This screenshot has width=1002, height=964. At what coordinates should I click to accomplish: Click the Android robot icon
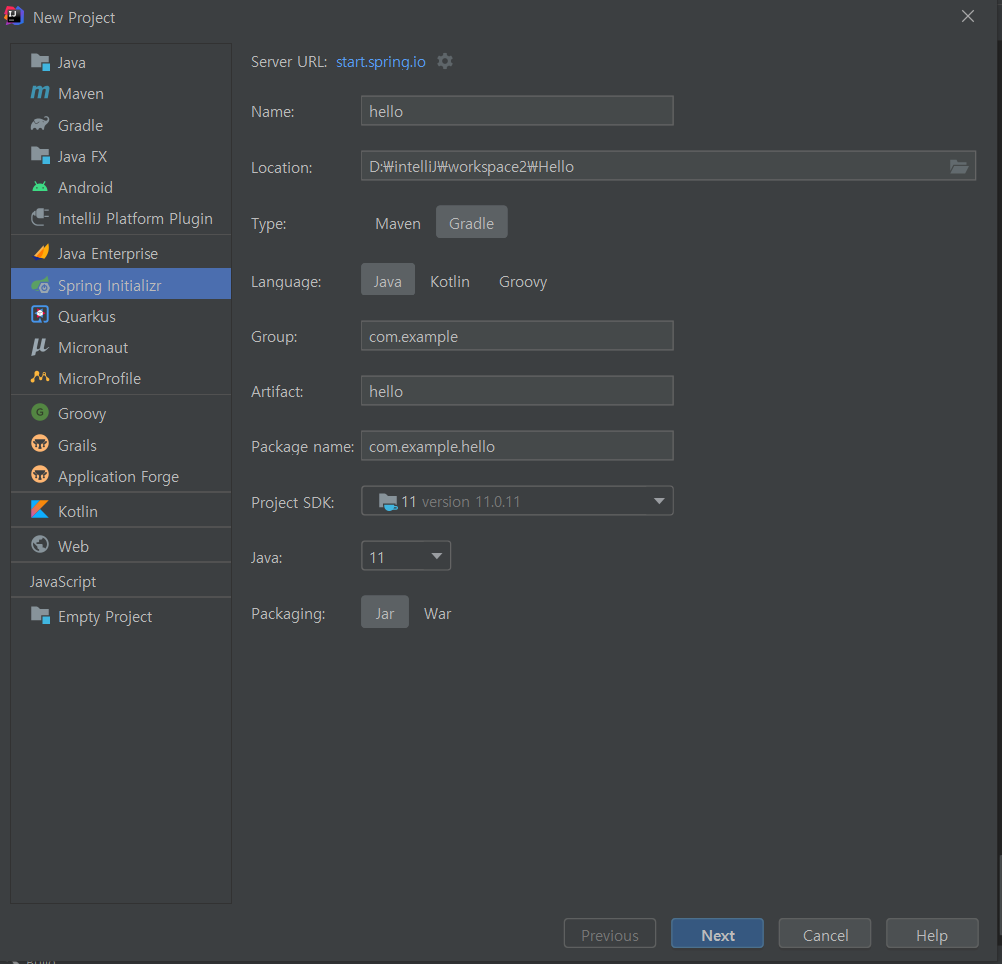[x=40, y=187]
